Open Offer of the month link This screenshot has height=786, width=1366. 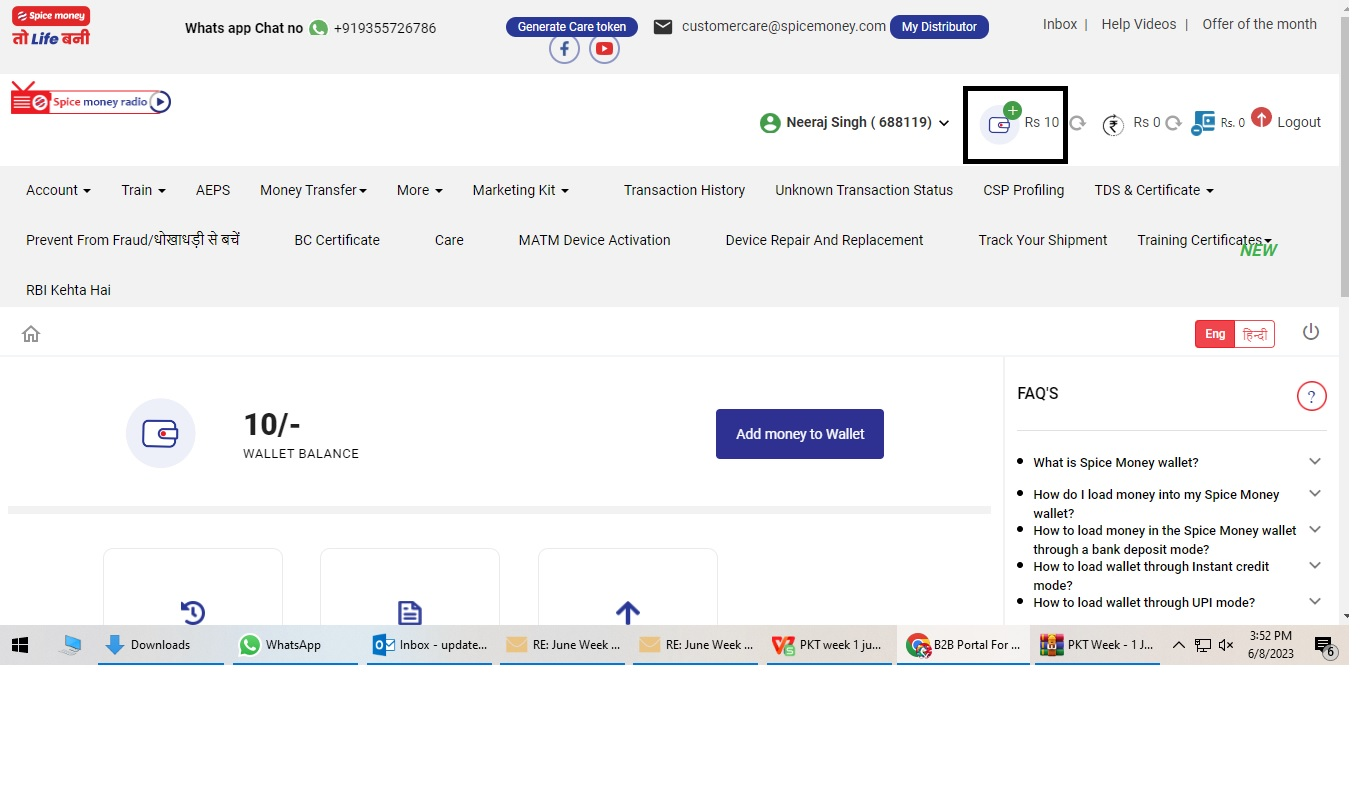point(1260,24)
